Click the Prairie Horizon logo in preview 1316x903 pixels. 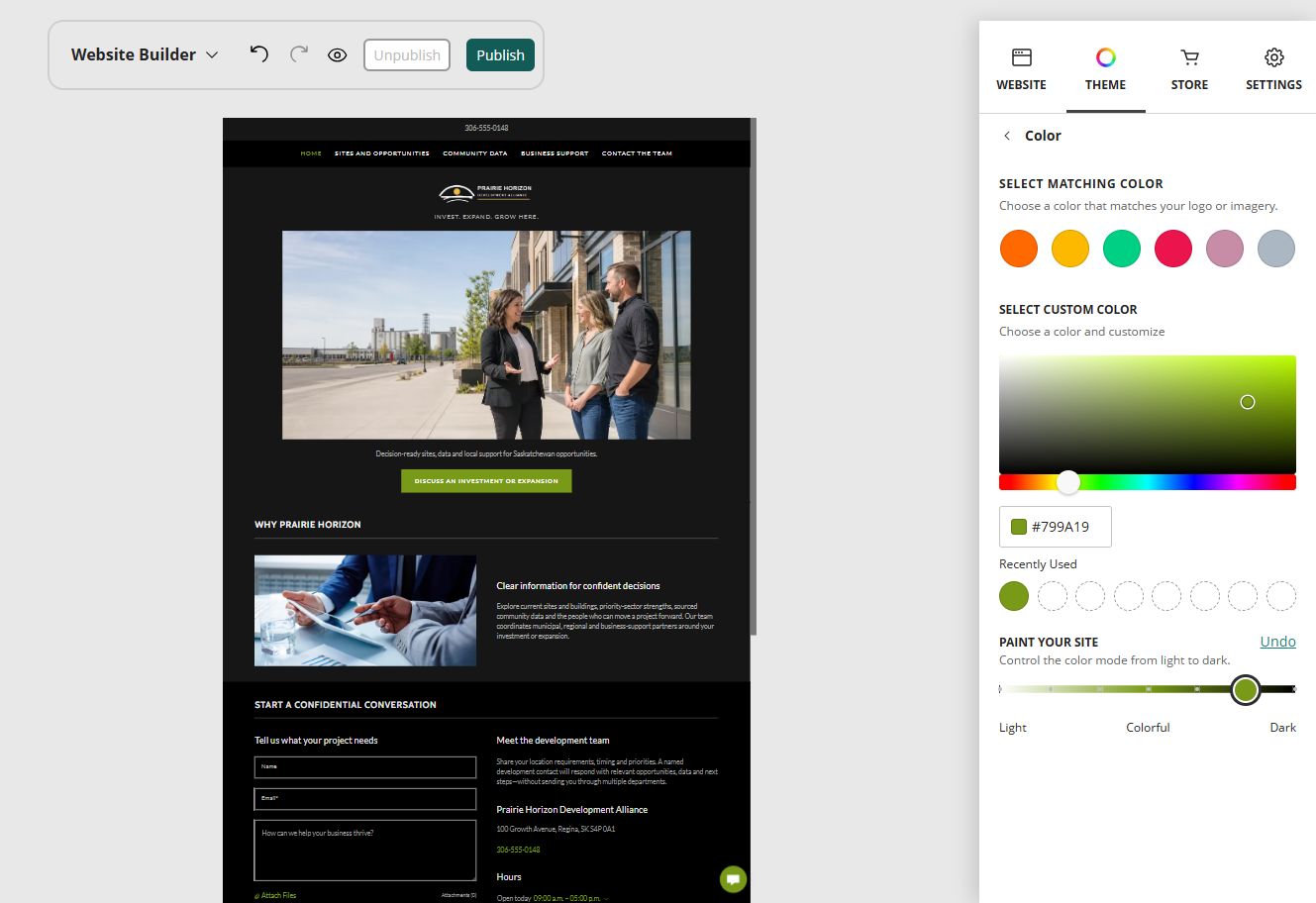(485, 192)
